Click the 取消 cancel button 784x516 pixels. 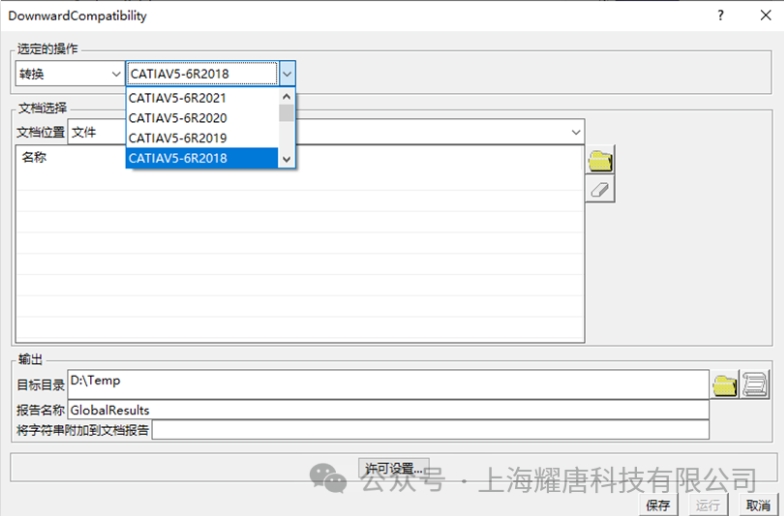pos(758,504)
